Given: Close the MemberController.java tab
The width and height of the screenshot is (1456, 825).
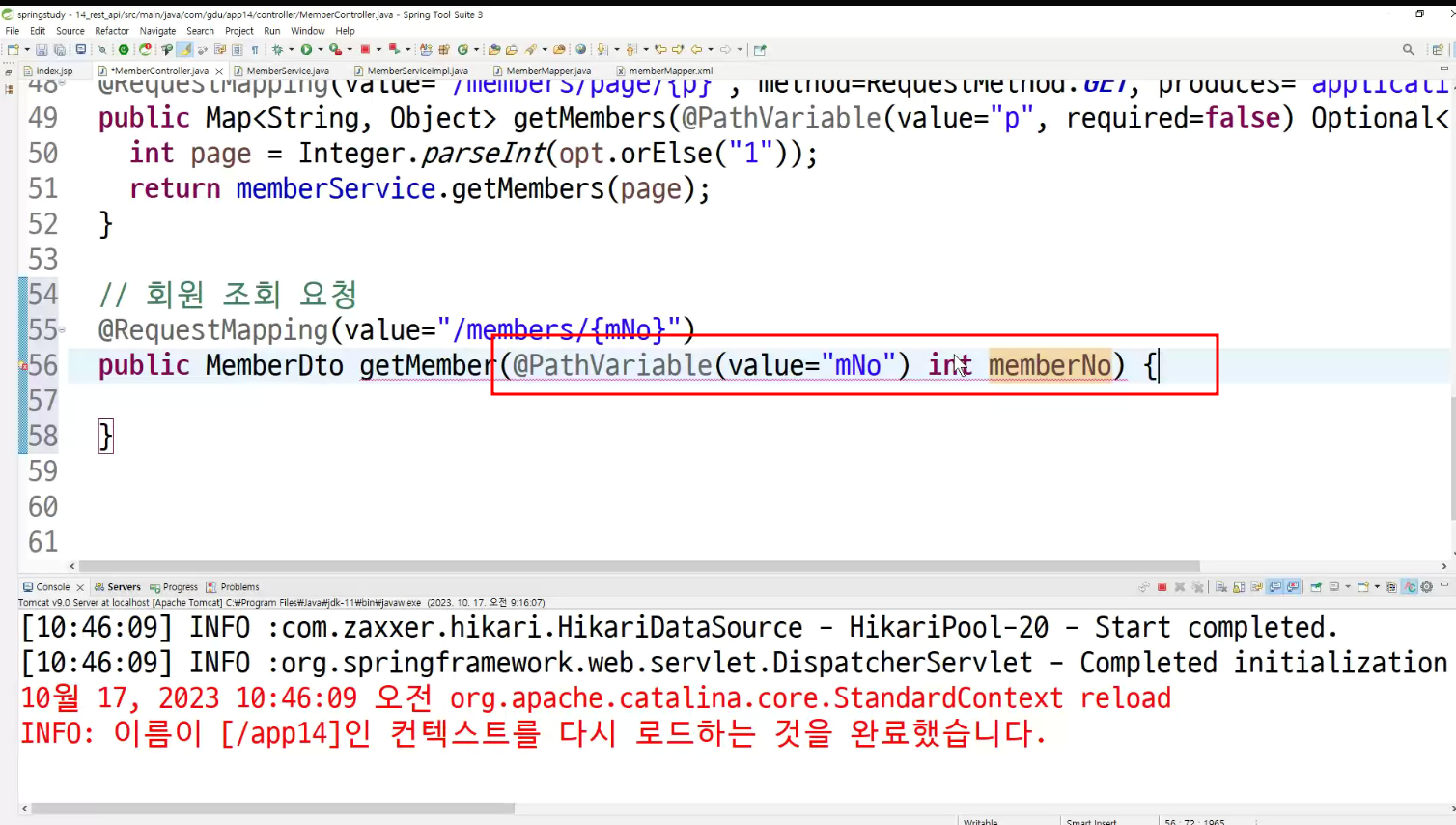Looking at the screenshot, I should 219,71.
